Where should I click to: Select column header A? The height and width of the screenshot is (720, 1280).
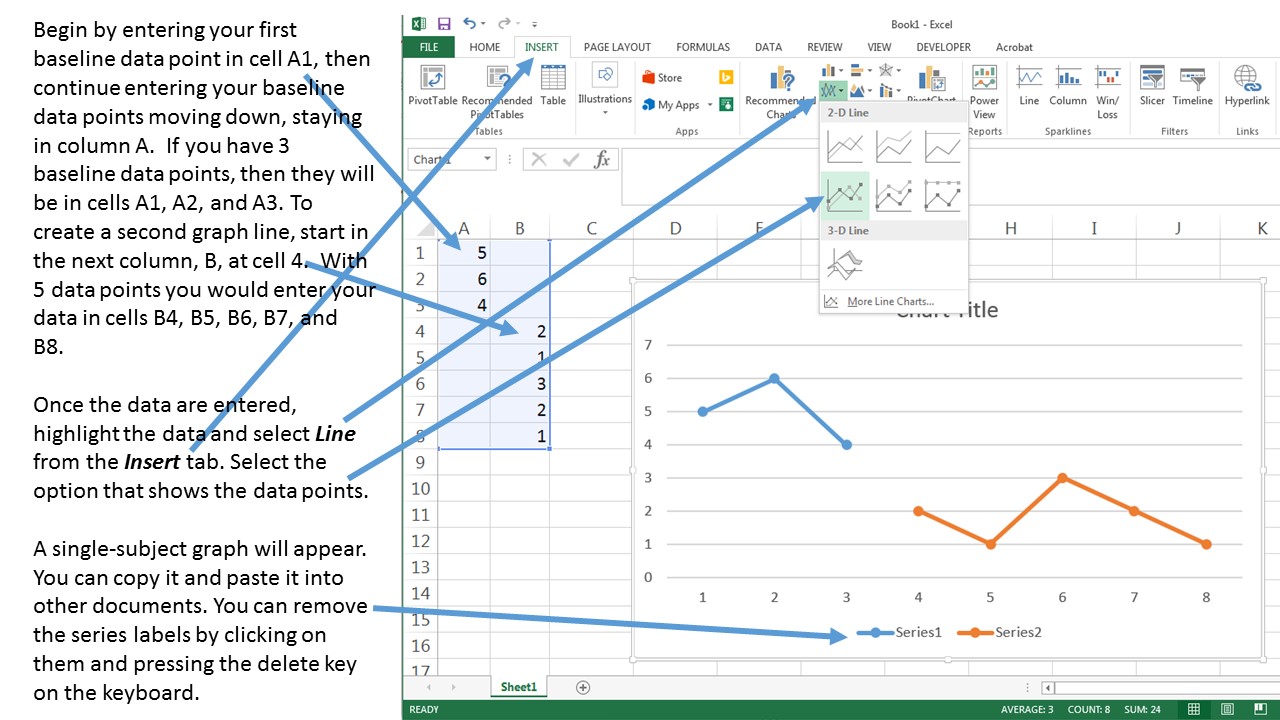coord(464,228)
